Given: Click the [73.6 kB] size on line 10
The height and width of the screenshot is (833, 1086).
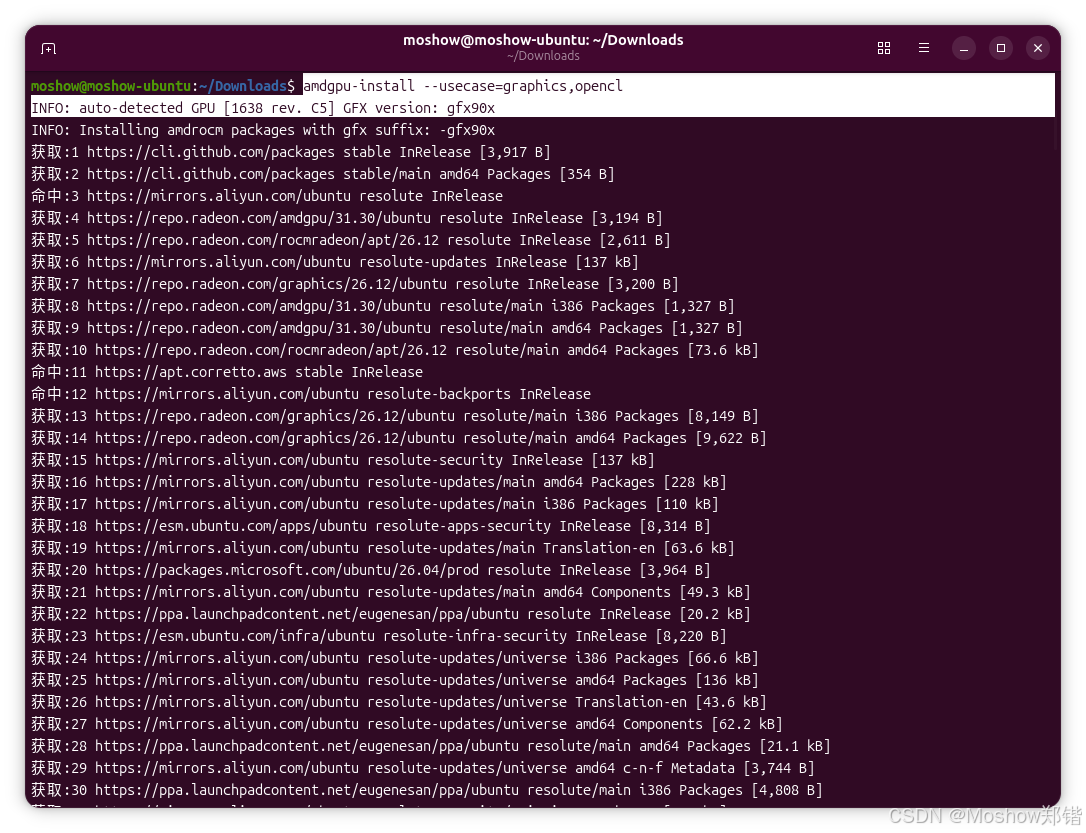Looking at the screenshot, I should coord(722,350).
